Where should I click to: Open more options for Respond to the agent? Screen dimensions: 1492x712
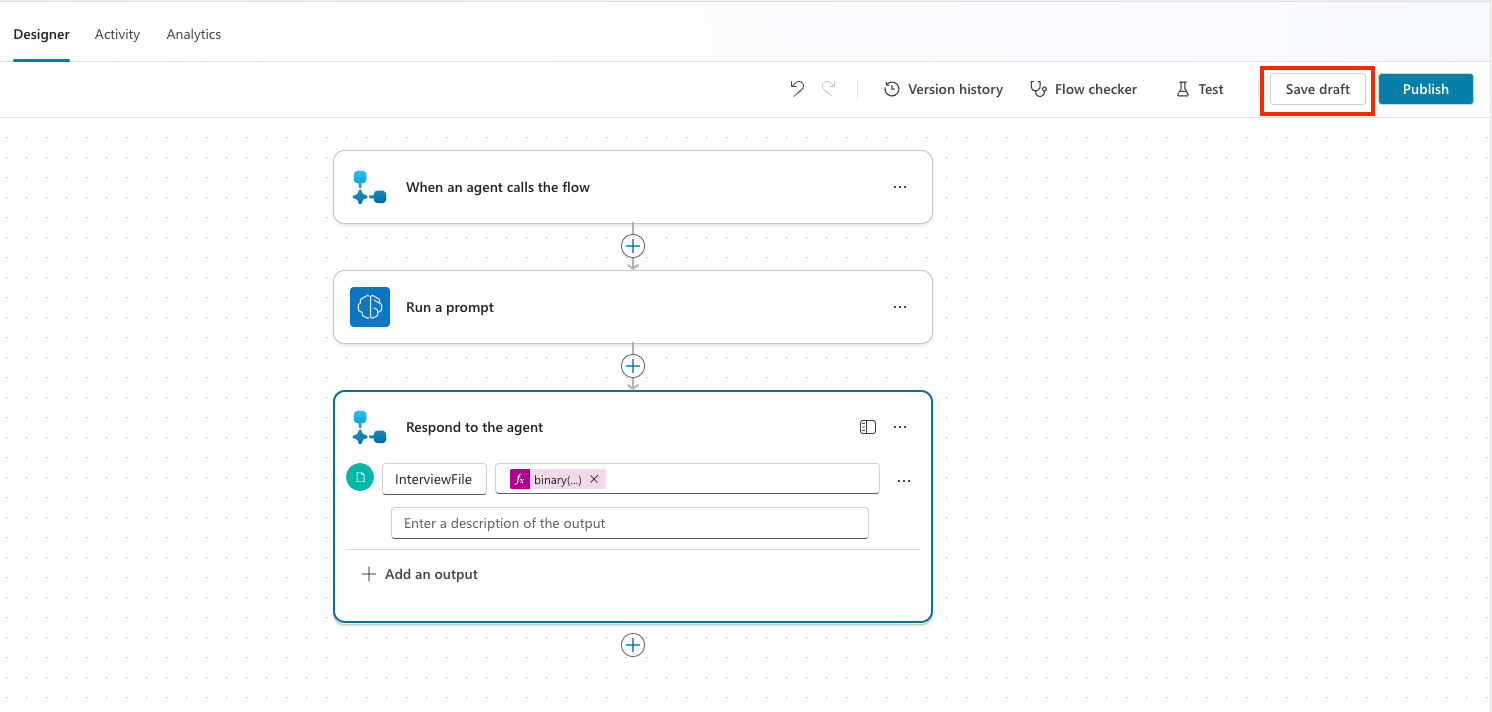tap(900, 427)
